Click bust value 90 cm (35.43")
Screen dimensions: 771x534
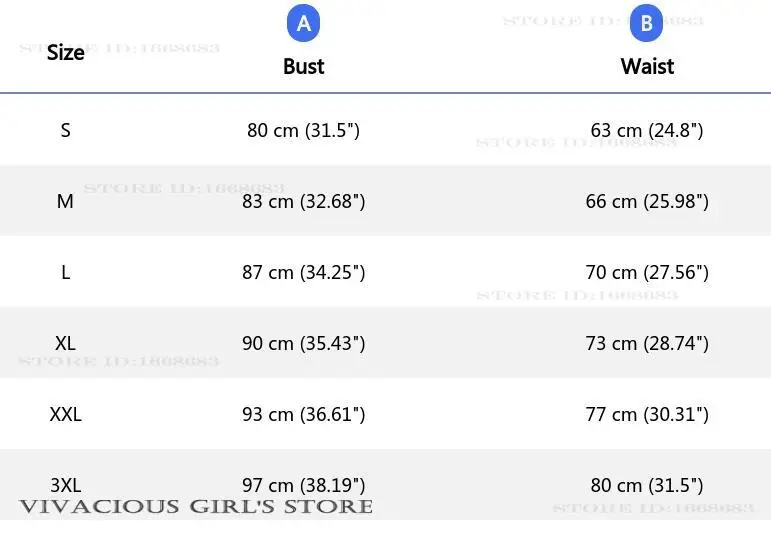click(x=303, y=343)
